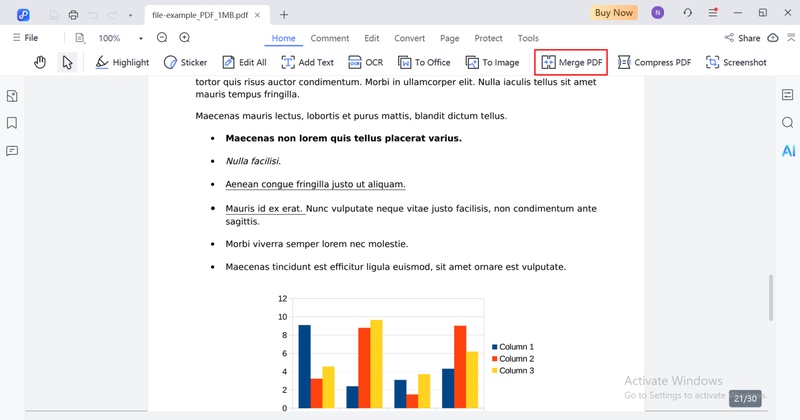The image size is (800, 420).
Task: Open a new tab with plus button
Action: pyautogui.click(x=284, y=15)
